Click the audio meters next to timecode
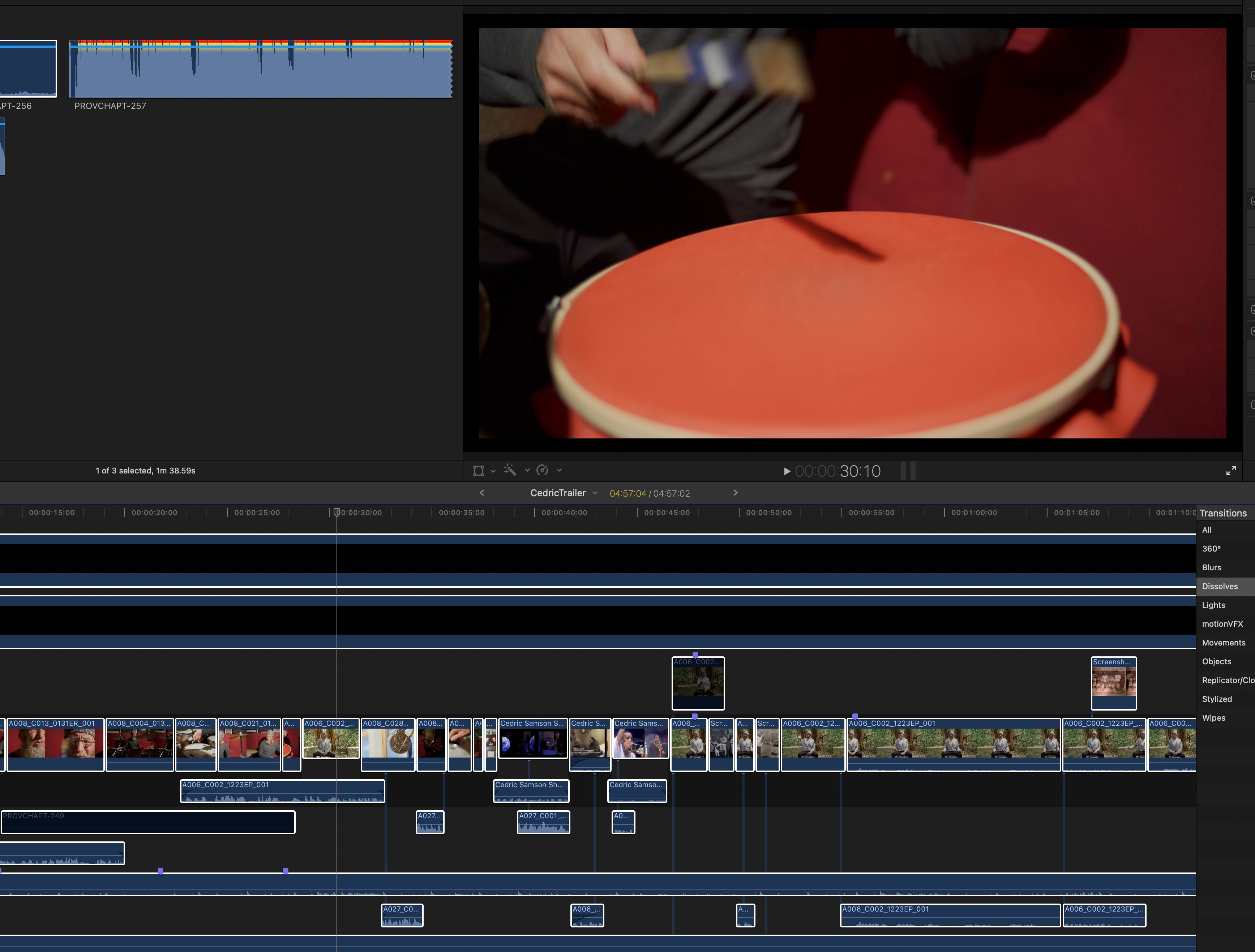 click(x=908, y=471)
